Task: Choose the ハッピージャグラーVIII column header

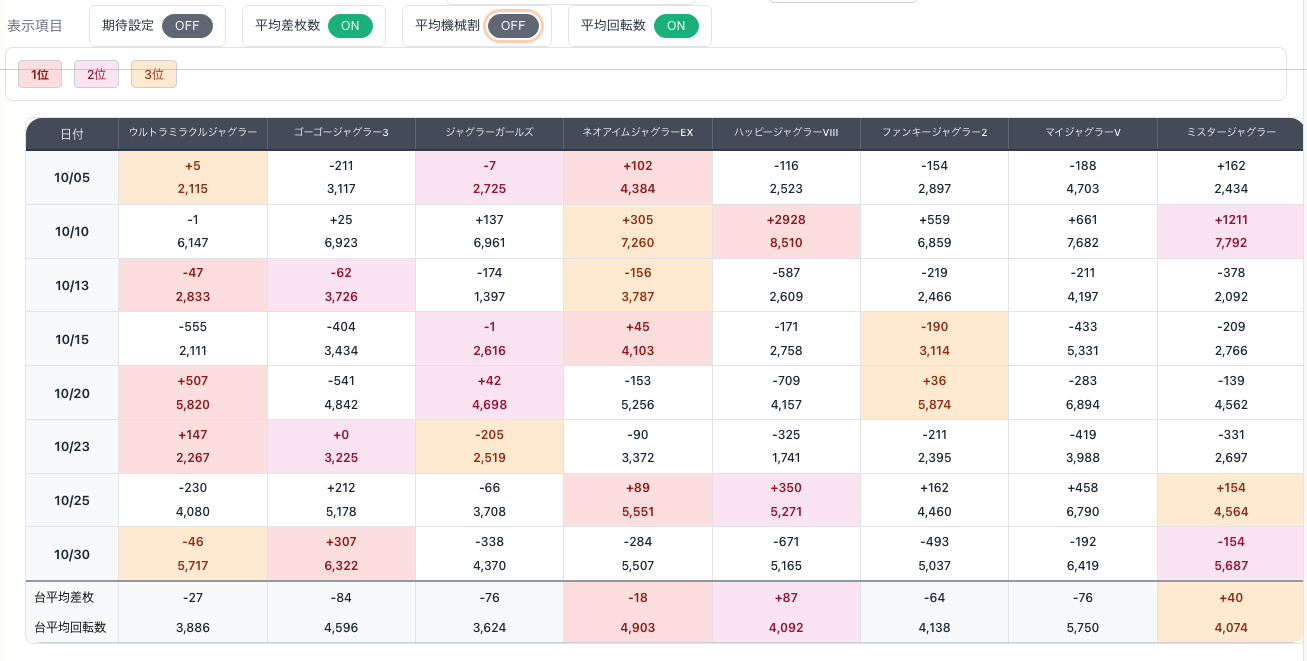Action: [786, 133]
